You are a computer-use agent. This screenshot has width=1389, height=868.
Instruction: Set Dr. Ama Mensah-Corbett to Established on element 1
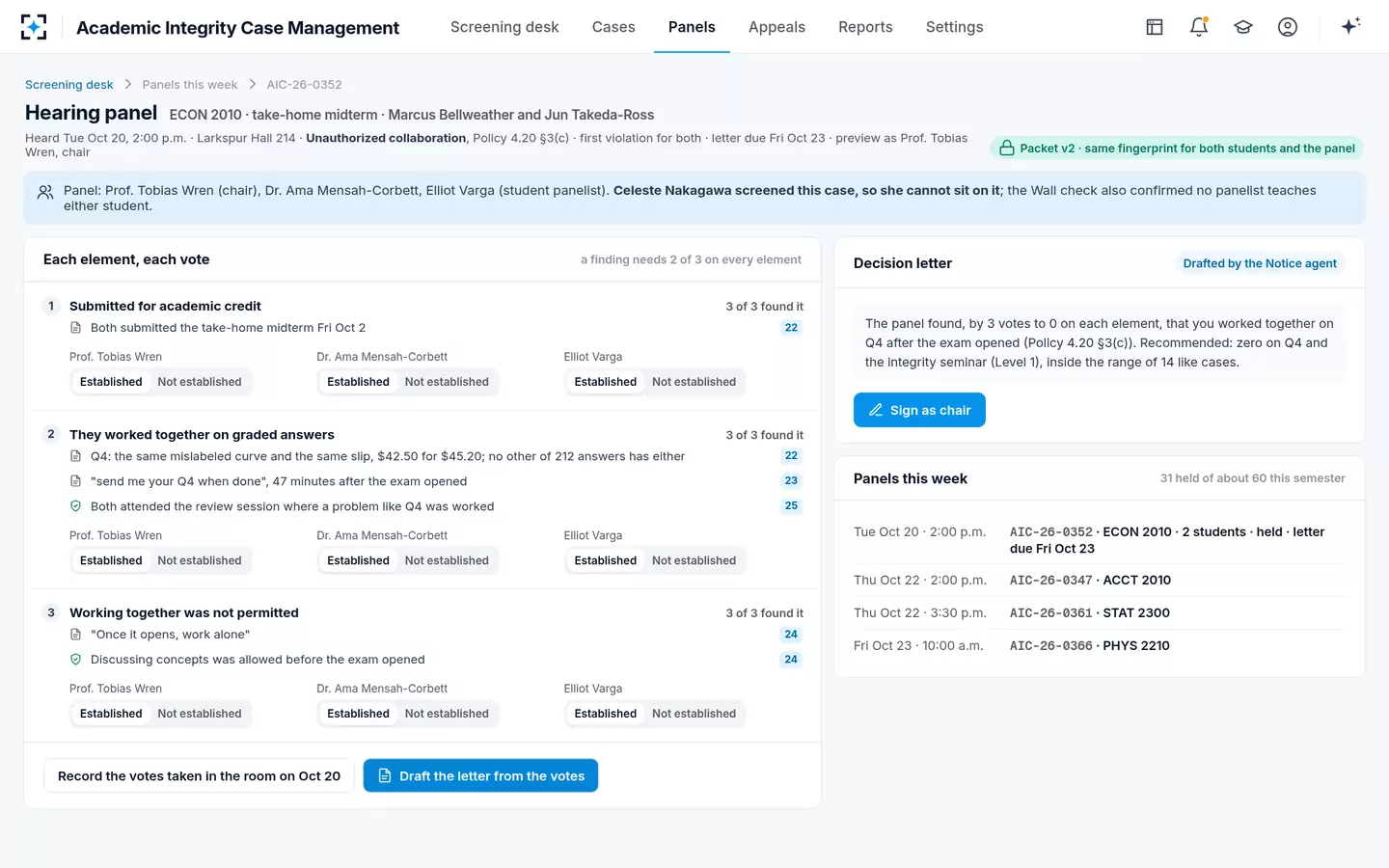[358, 382]
